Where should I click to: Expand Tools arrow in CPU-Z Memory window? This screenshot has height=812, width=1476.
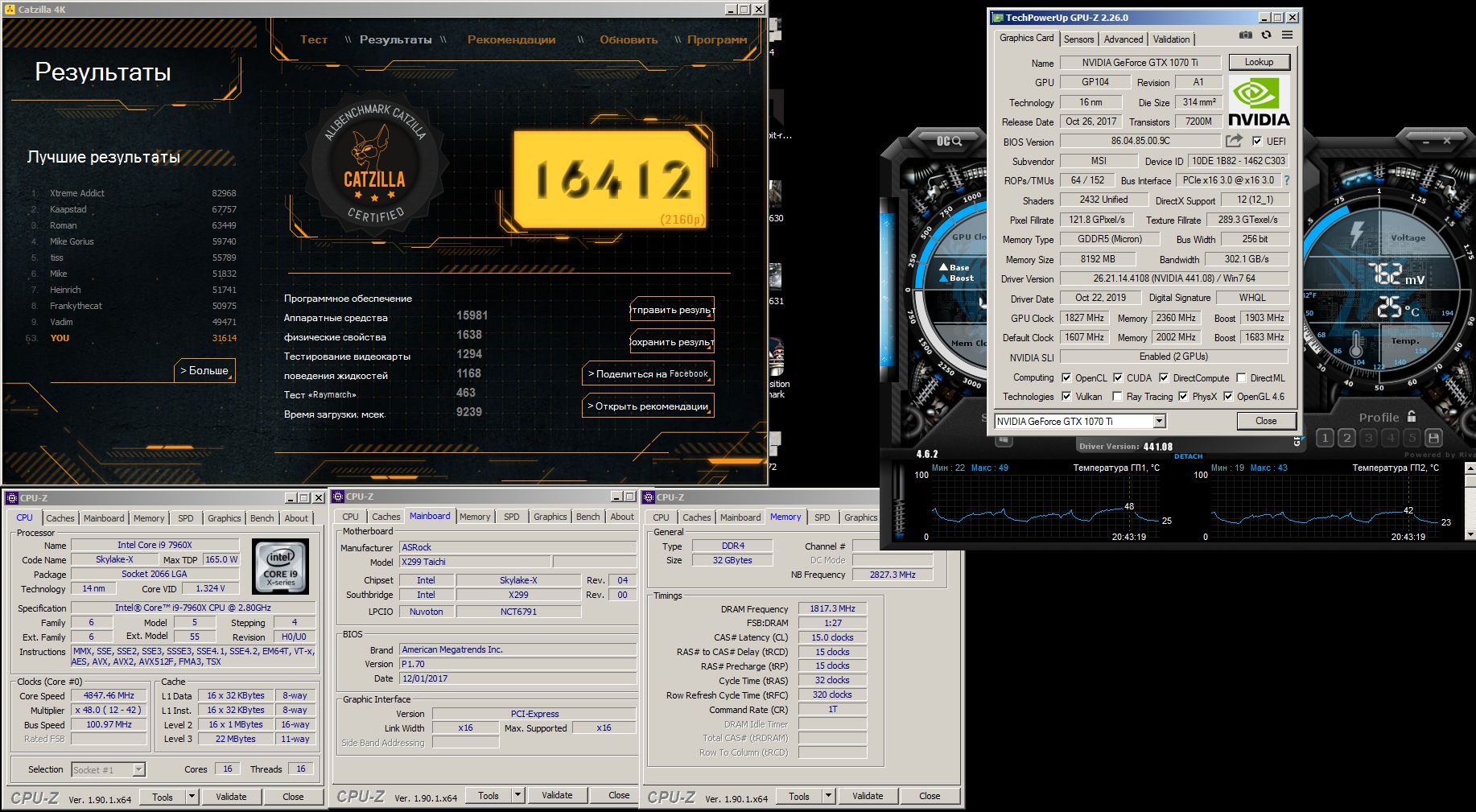point(828,796)
